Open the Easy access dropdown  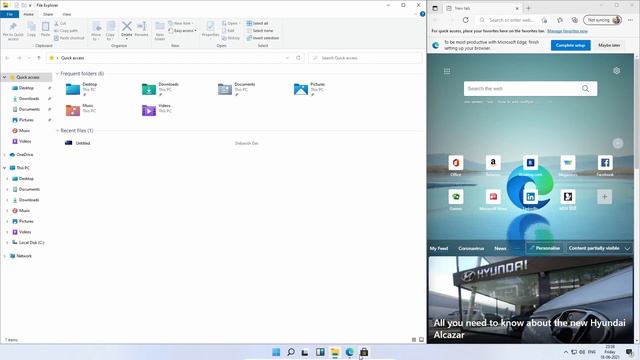pos(182,31)
